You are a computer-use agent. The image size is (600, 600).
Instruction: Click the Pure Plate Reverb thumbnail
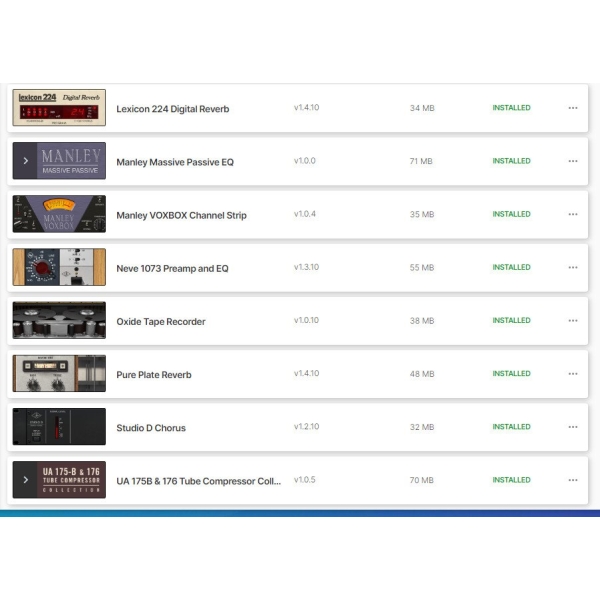[59, 373]
